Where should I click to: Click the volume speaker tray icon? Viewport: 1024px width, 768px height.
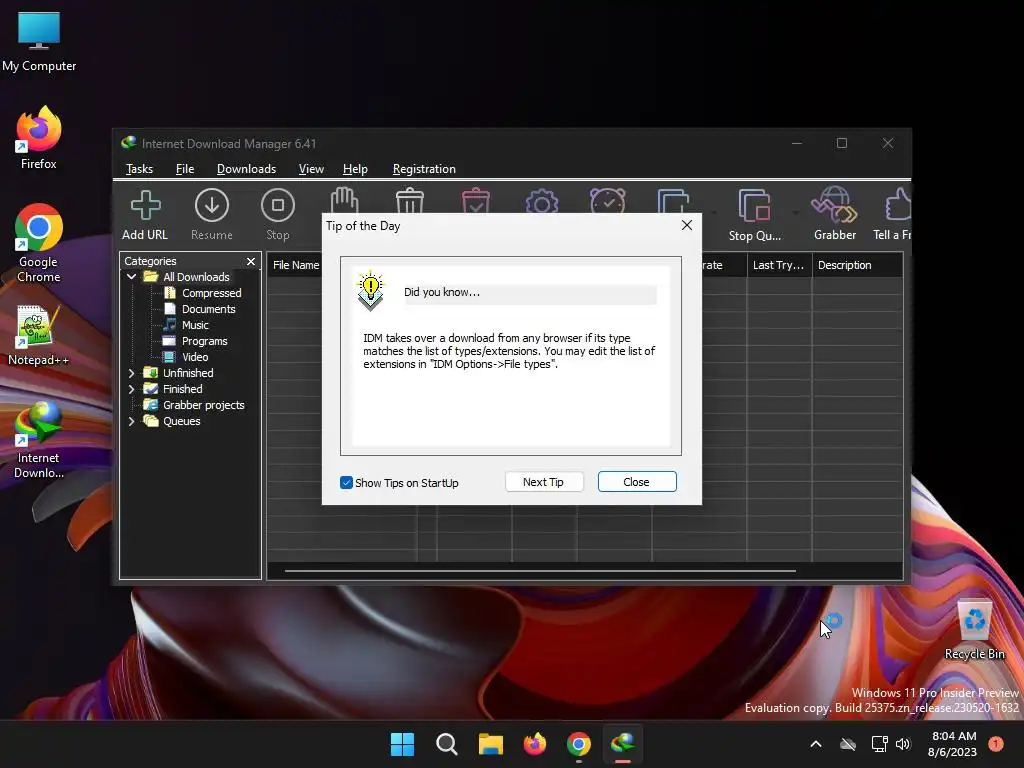click(x=903, y=744)
